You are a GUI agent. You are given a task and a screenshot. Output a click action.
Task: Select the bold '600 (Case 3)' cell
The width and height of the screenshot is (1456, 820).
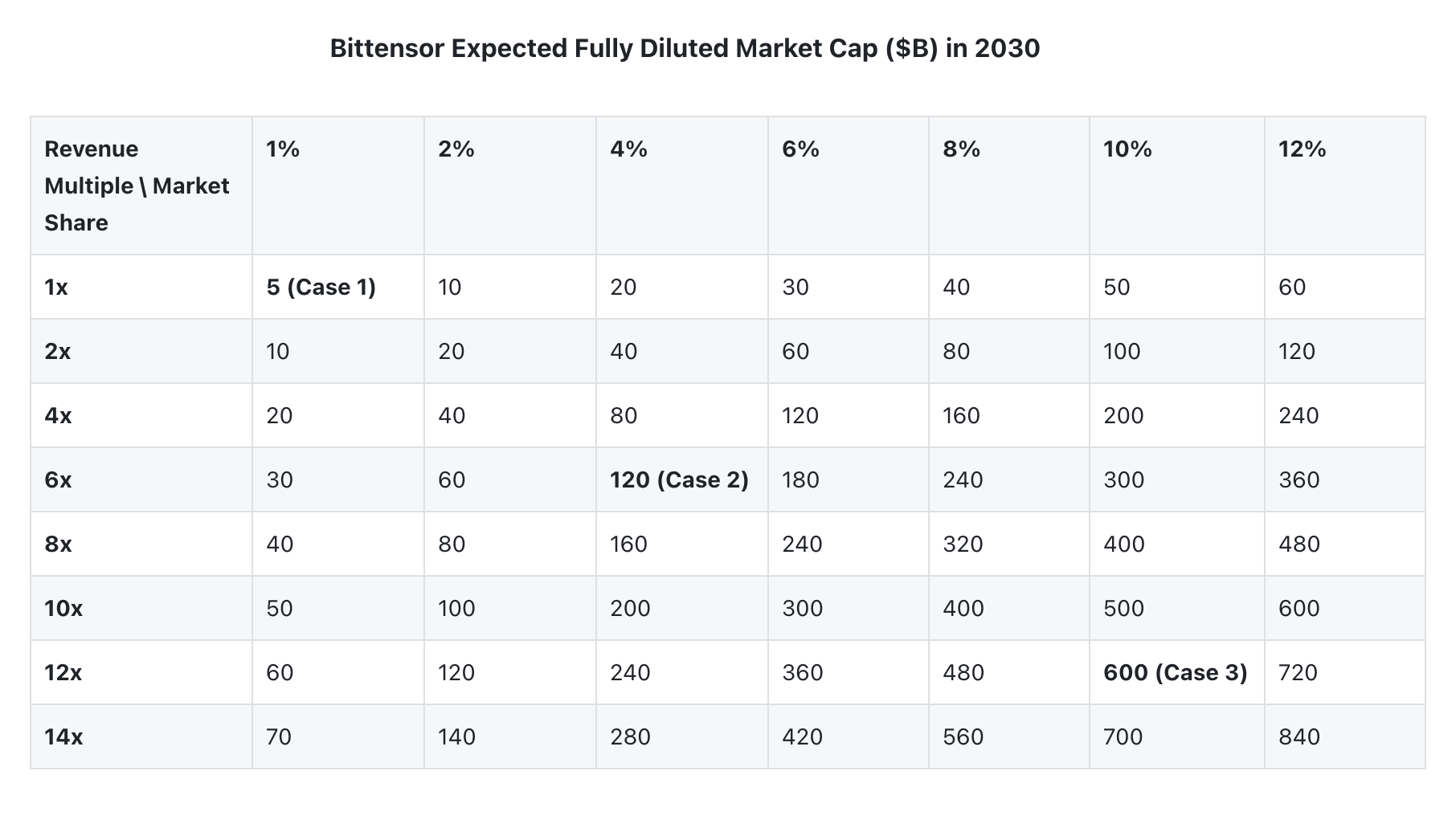coord(1175,673)
